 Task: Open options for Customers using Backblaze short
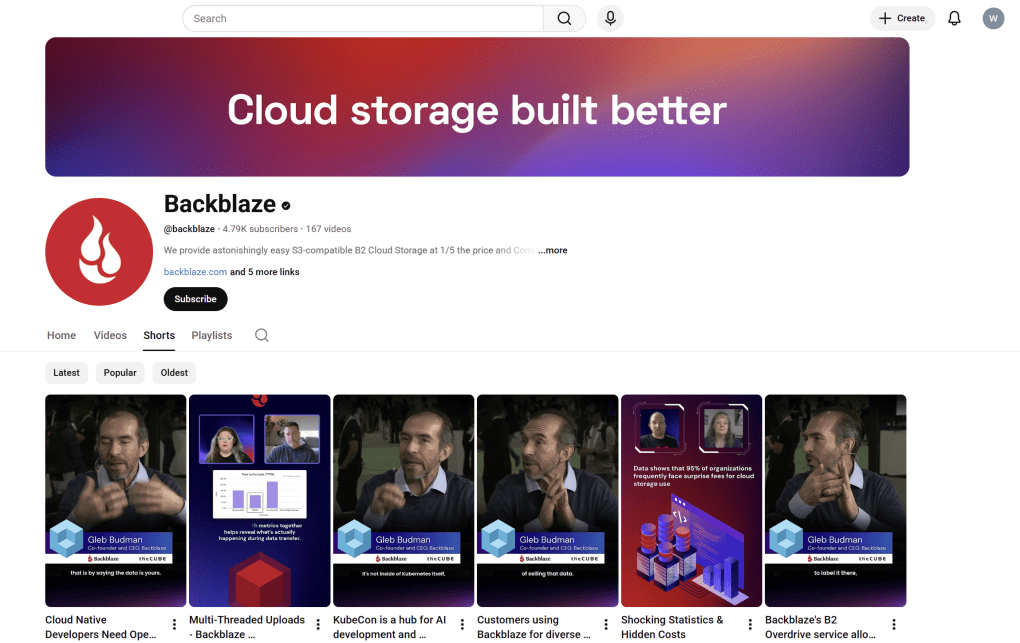606,625
